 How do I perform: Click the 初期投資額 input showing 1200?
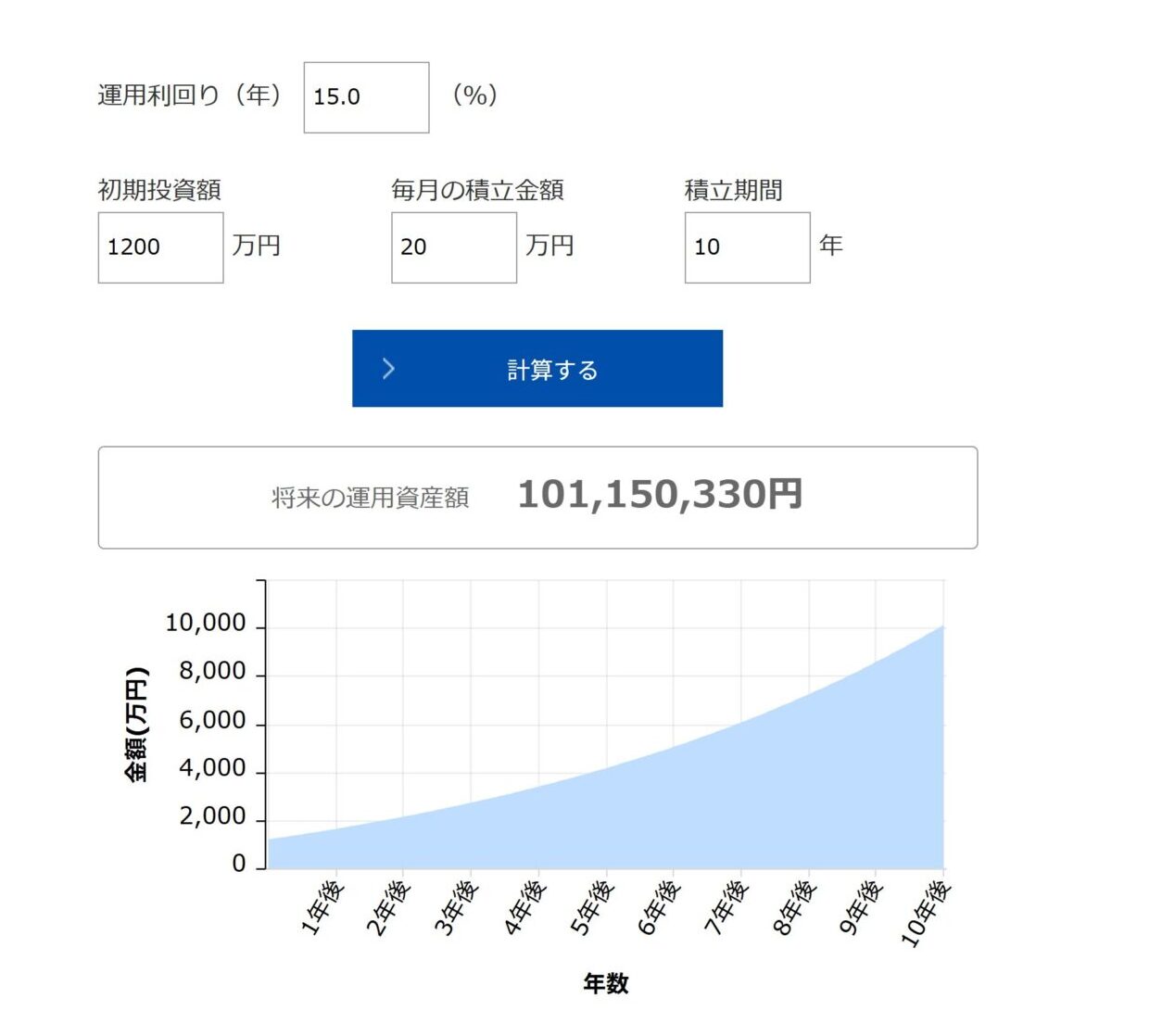point(160,247)
